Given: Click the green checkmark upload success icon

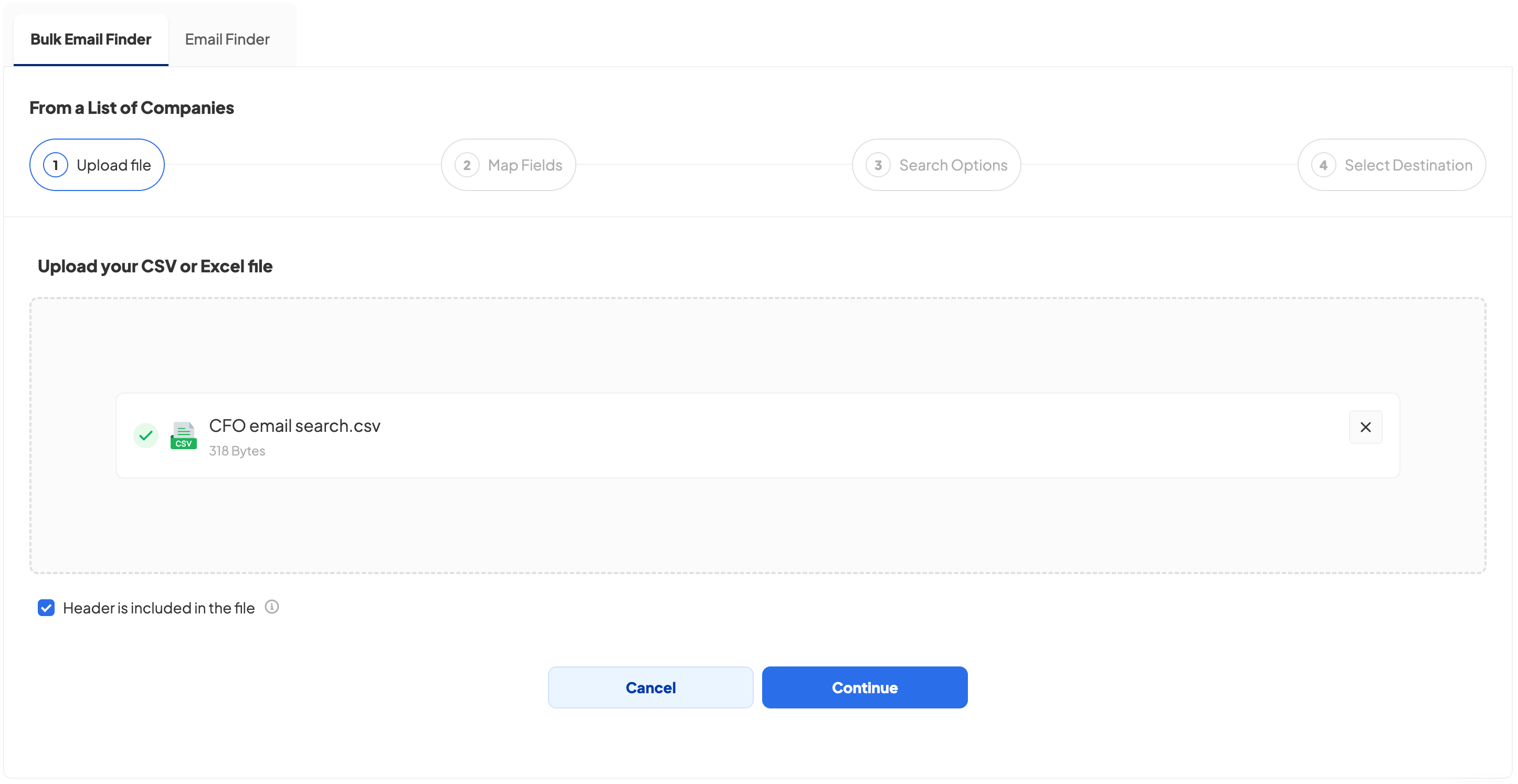Looking at the screenshot, I should click(145, 436).
